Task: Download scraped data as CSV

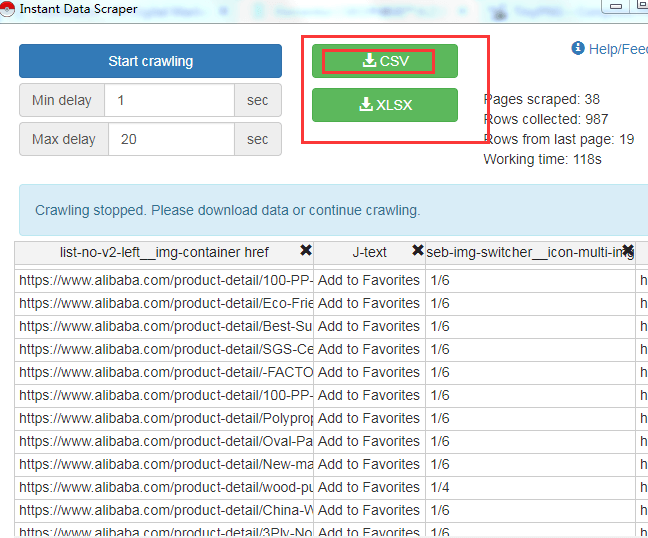Action: click(x=385, y=61)
